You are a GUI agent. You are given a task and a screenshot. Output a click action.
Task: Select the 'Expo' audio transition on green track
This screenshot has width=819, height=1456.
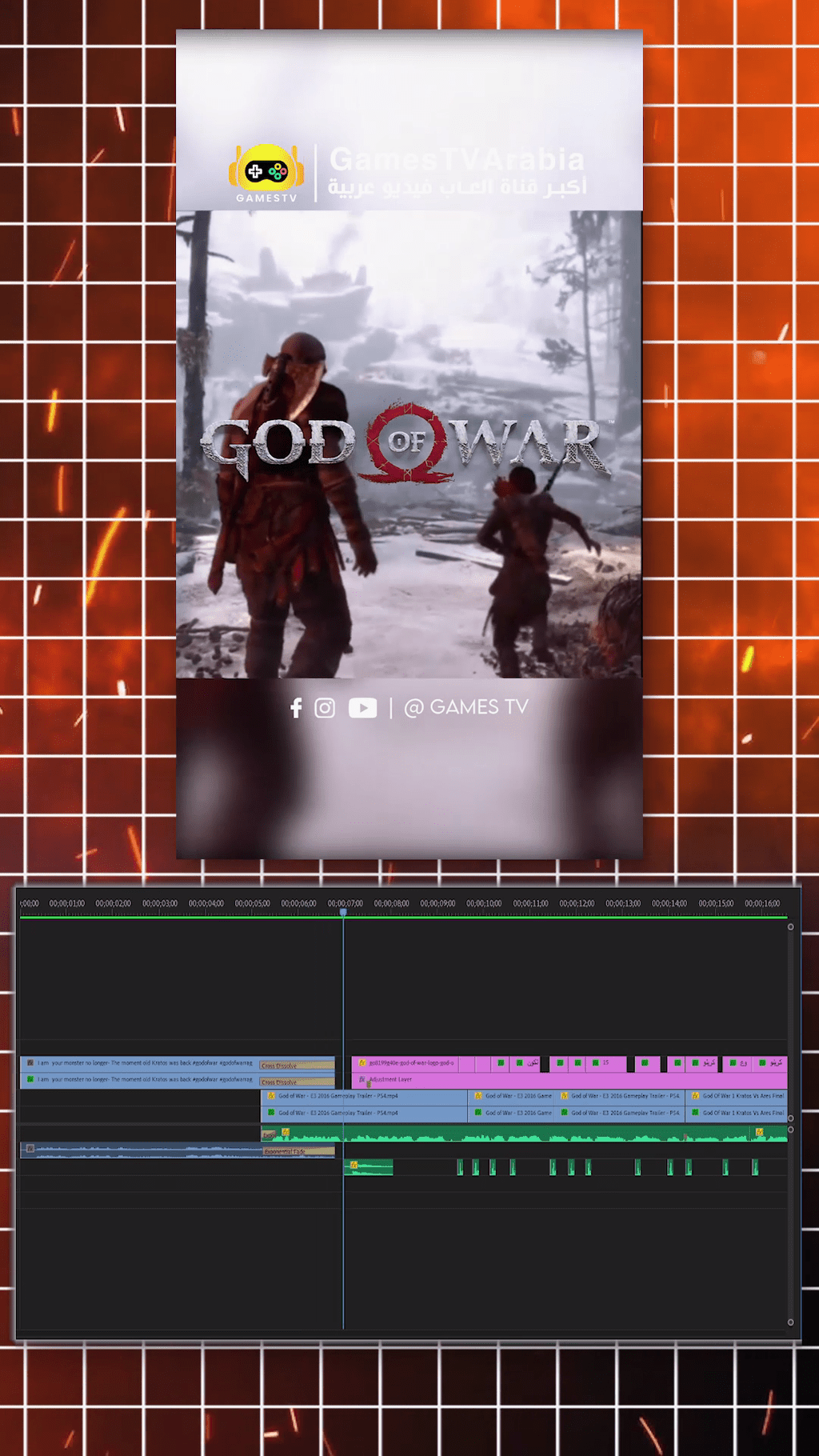tap(270, 1134)
